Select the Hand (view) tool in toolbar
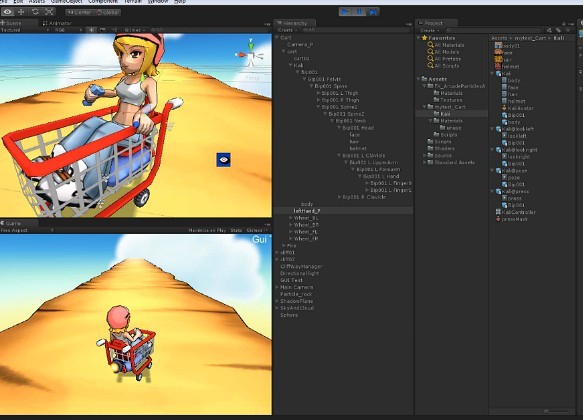 [x=7, y=12]
